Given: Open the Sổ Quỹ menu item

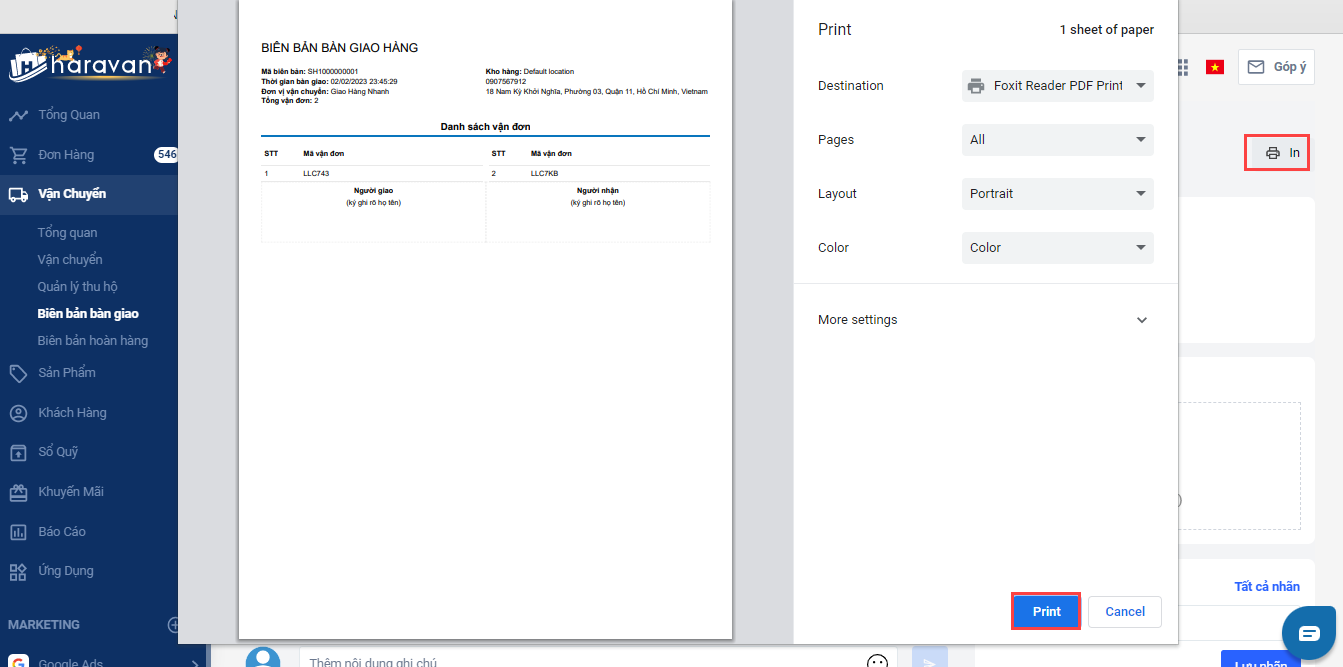Looking at the screenshot, I should point(58,452).
